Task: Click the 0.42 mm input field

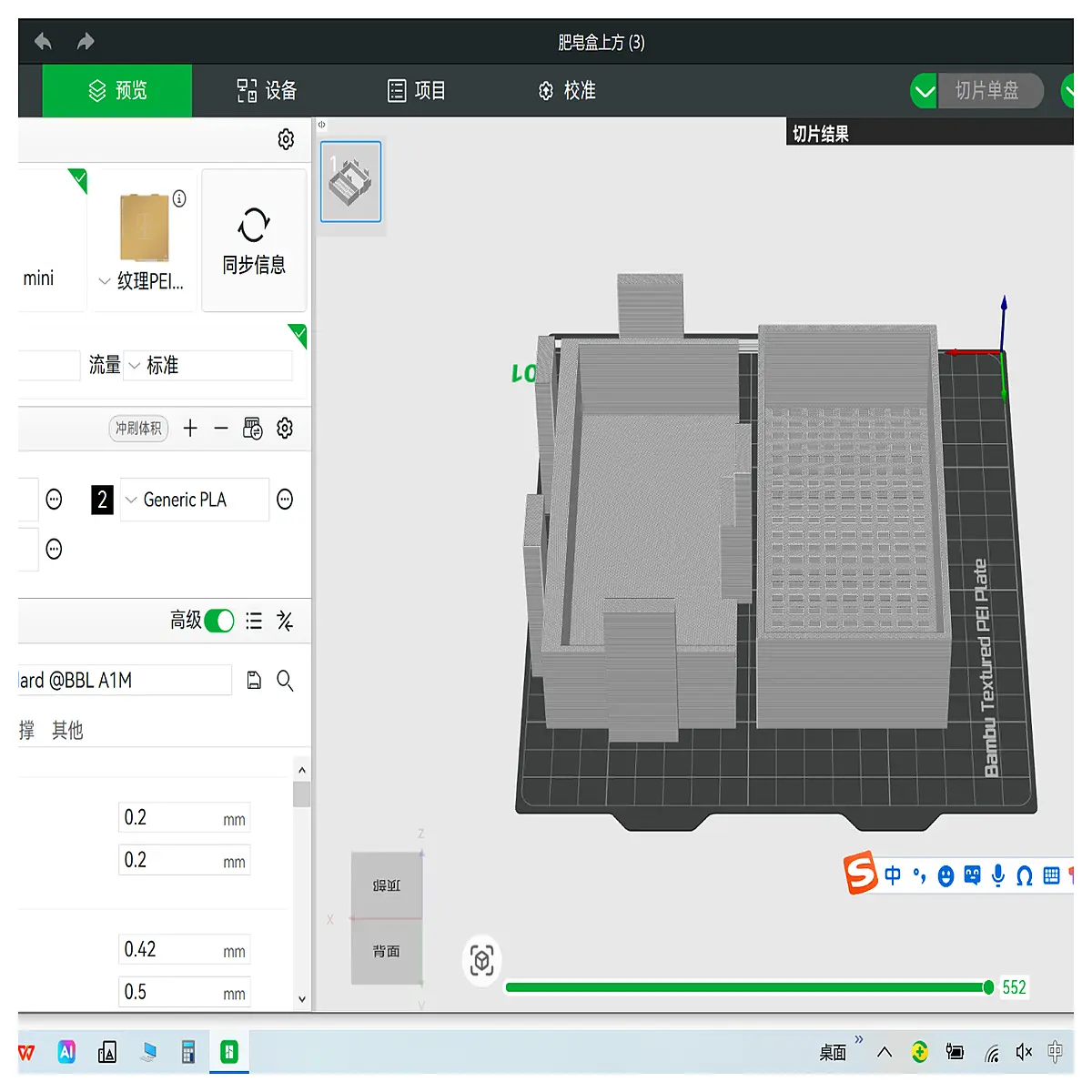Action: pyautogui.click(x=185, y=949)
